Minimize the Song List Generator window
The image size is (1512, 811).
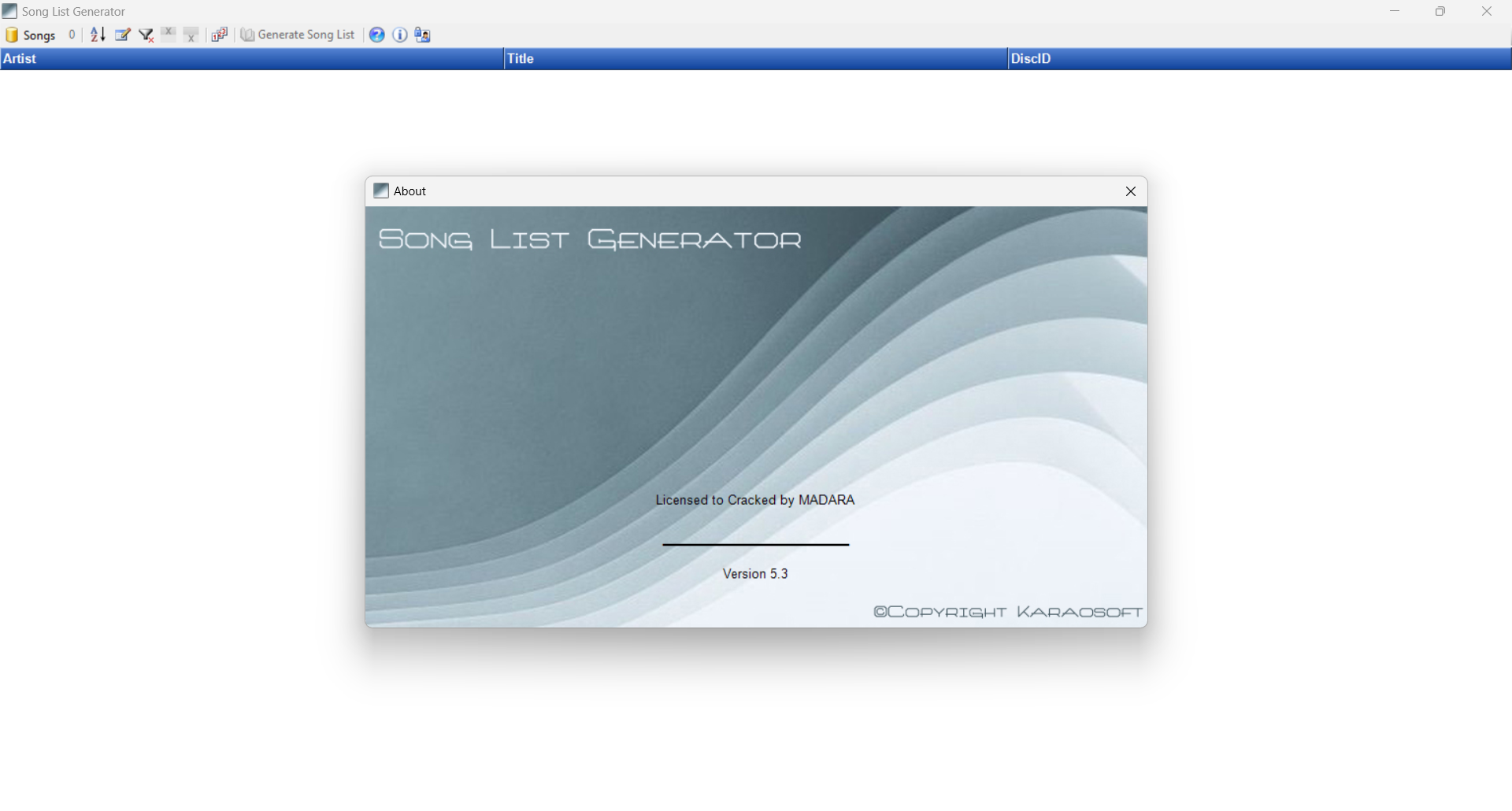(1395, 11)
